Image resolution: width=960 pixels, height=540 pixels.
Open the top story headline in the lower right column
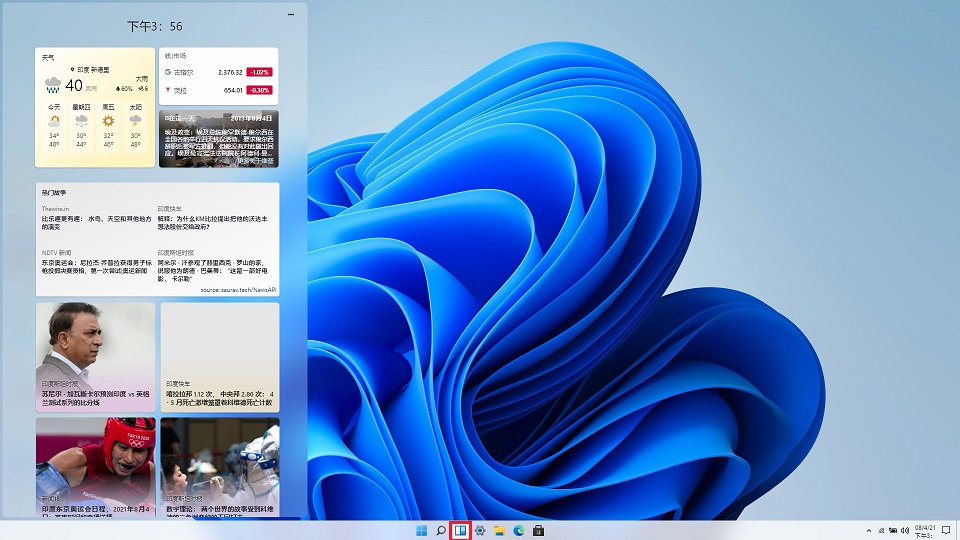click(x=212, y=270)
